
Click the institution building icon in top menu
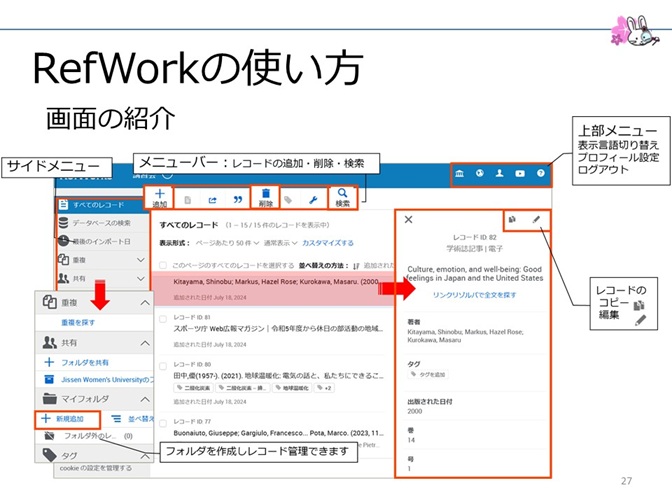click(x=459, y=174)
